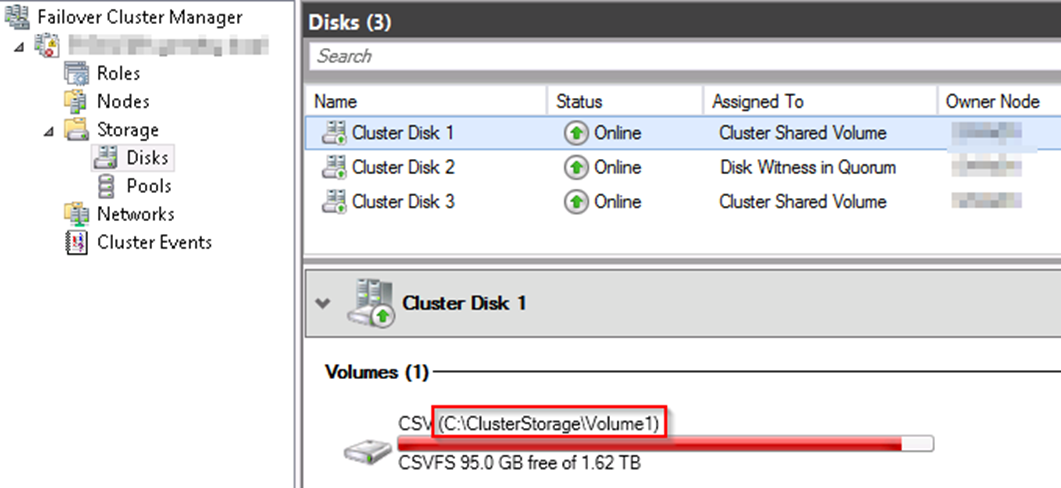Click Online status text of Cluster Disk 1

pos(618,133)
